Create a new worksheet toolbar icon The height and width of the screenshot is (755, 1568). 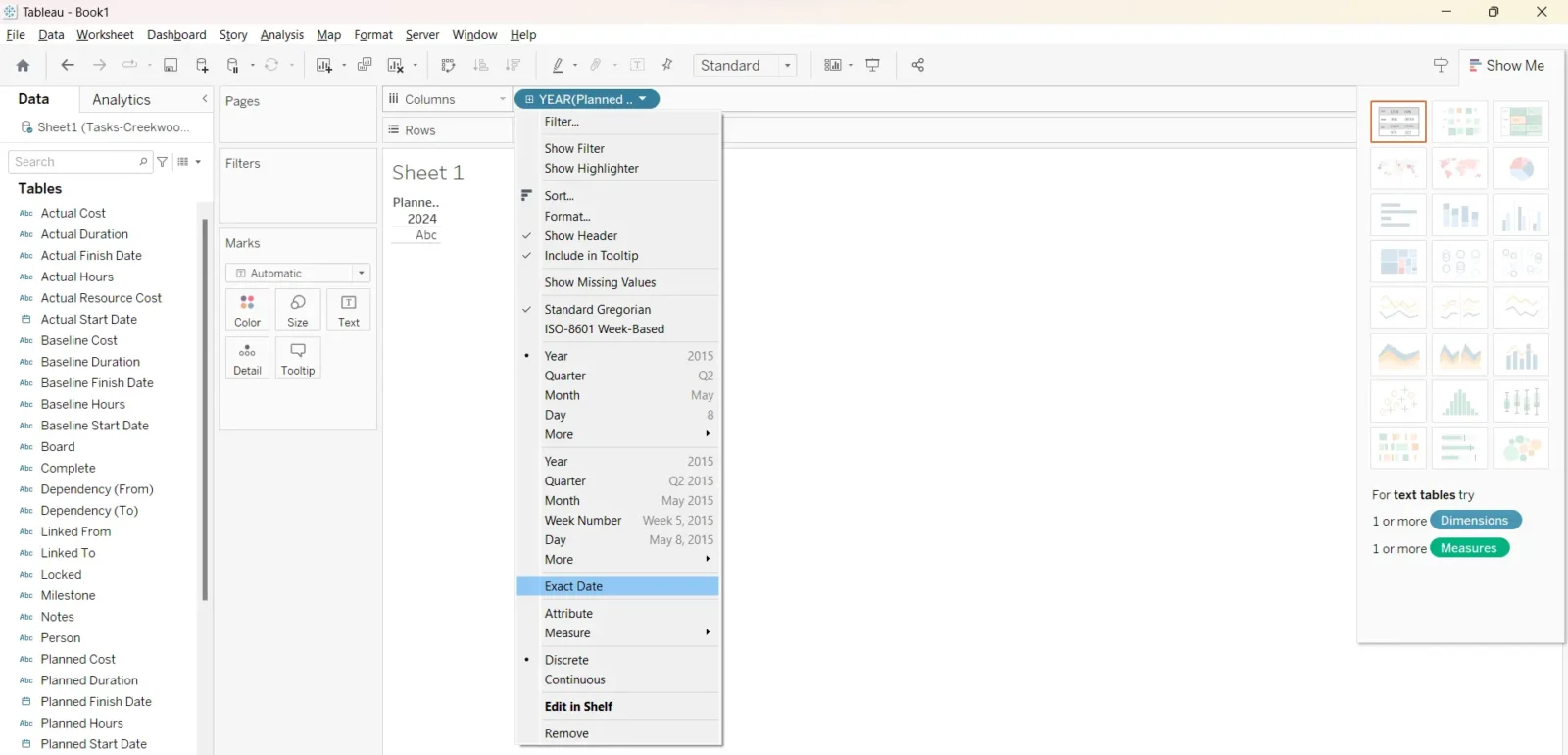click(324, 66)
